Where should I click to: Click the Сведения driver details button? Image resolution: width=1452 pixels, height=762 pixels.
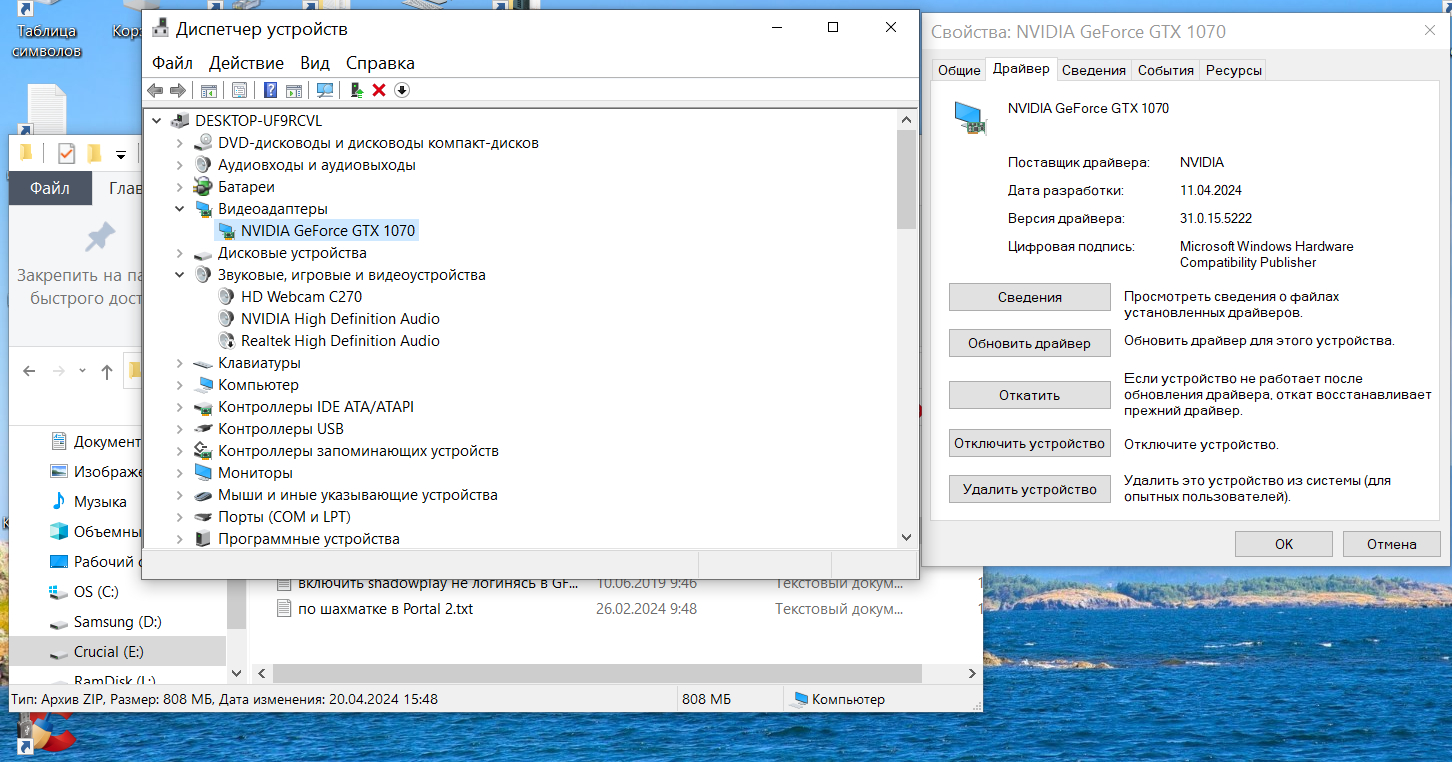tap(1030, 297)
